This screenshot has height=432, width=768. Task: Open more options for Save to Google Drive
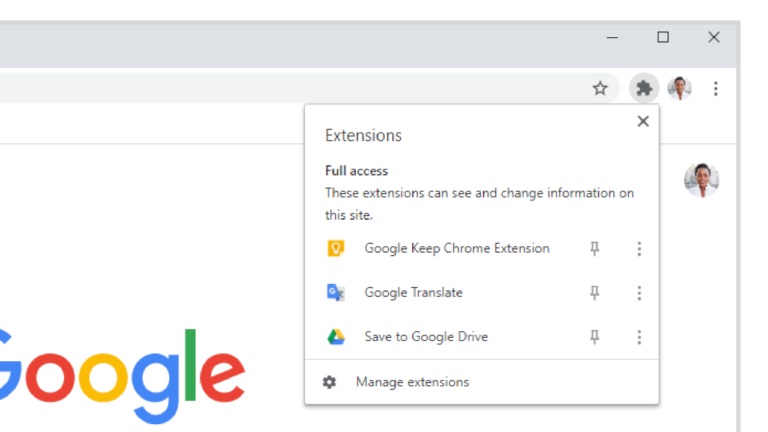click(x=639, y=337)
